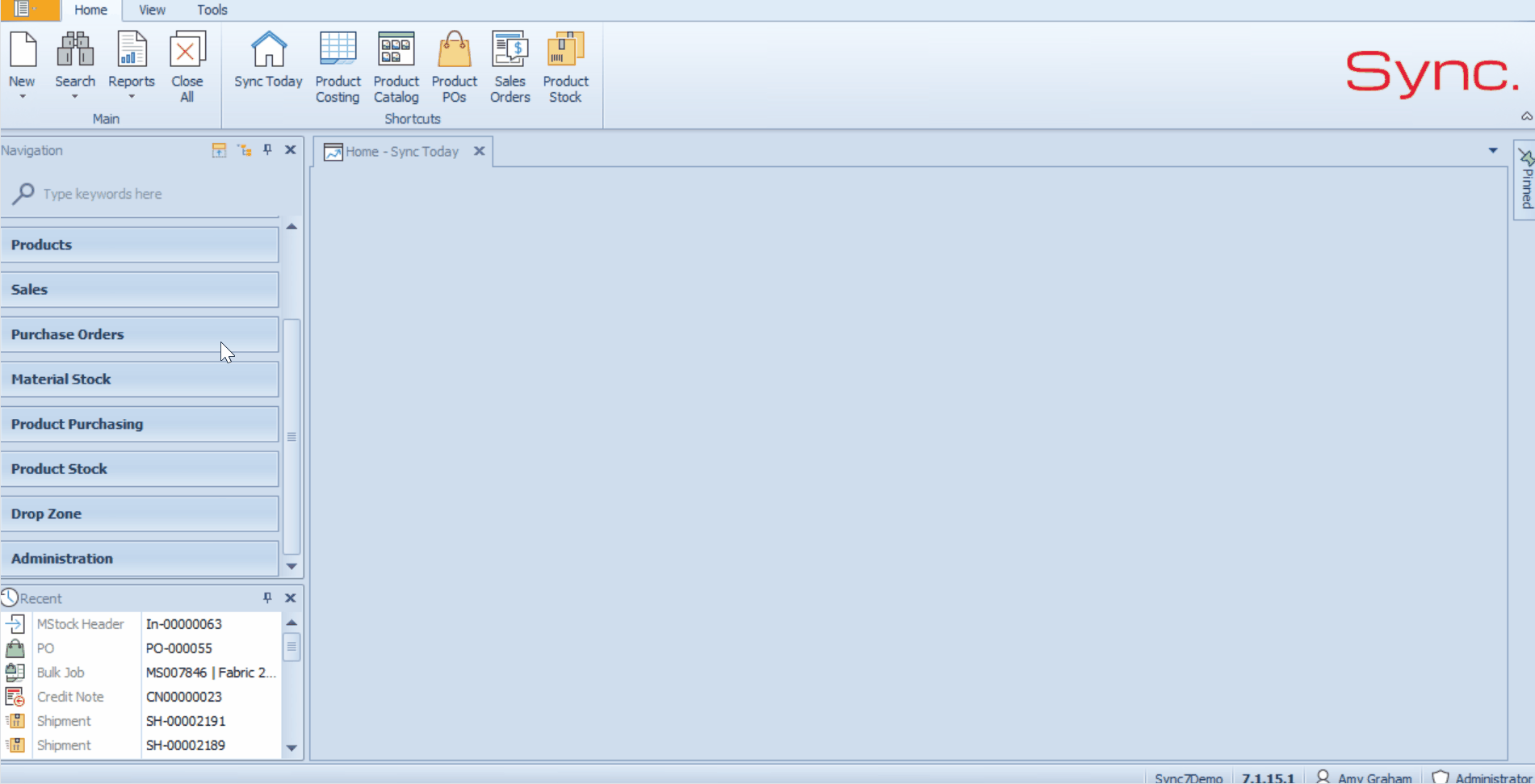Click the Credit Note icon in Recent
The width and height of the screenshot is (1535, 784).
15,696
